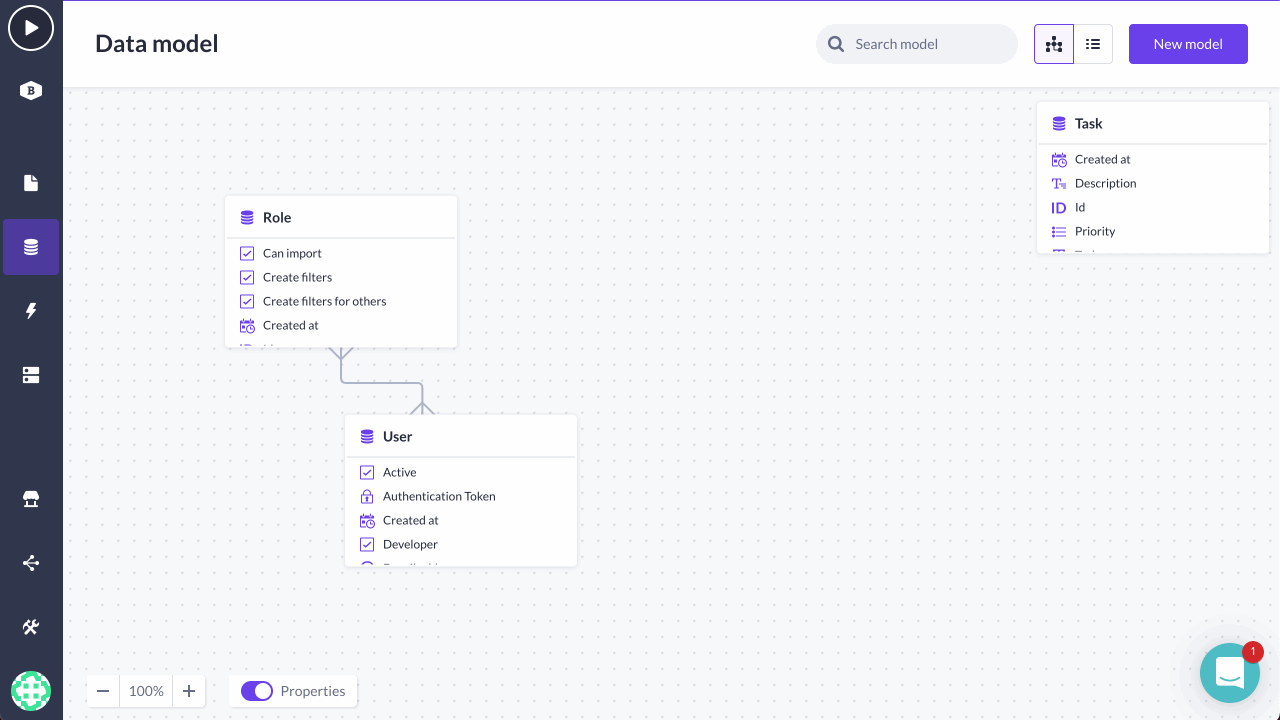This screenshot has width=1280, height=720.
Task: Click the green logo at sidebar bottom
Action: click(x=31, y=691)
